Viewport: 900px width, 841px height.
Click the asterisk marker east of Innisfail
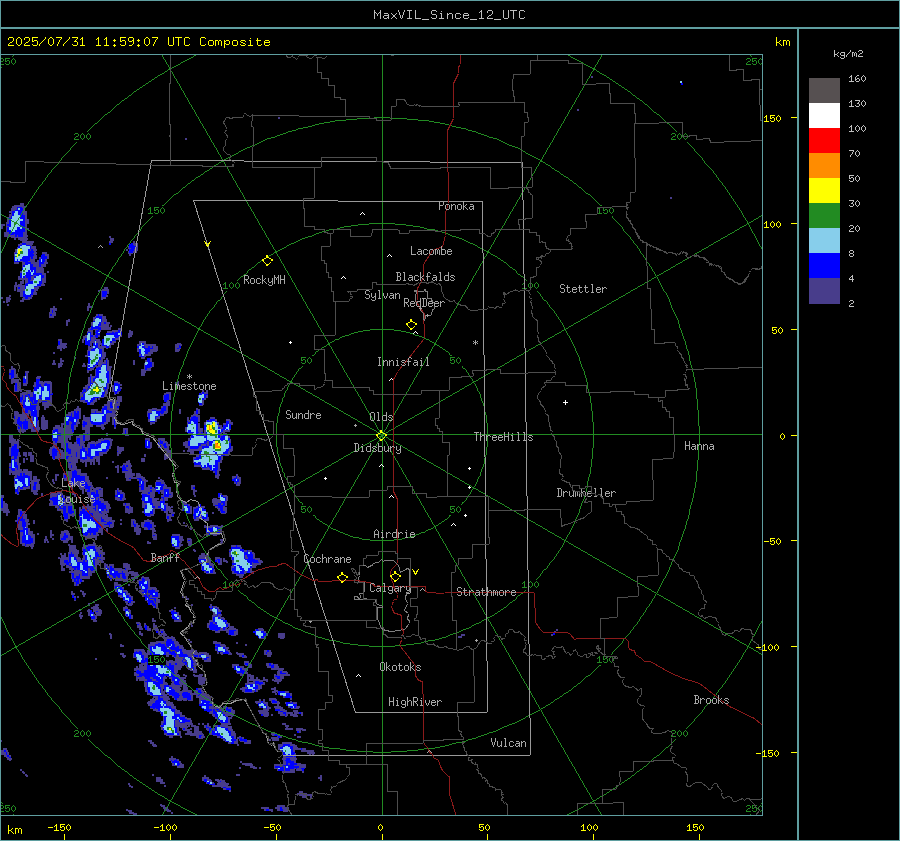[475, 343]
